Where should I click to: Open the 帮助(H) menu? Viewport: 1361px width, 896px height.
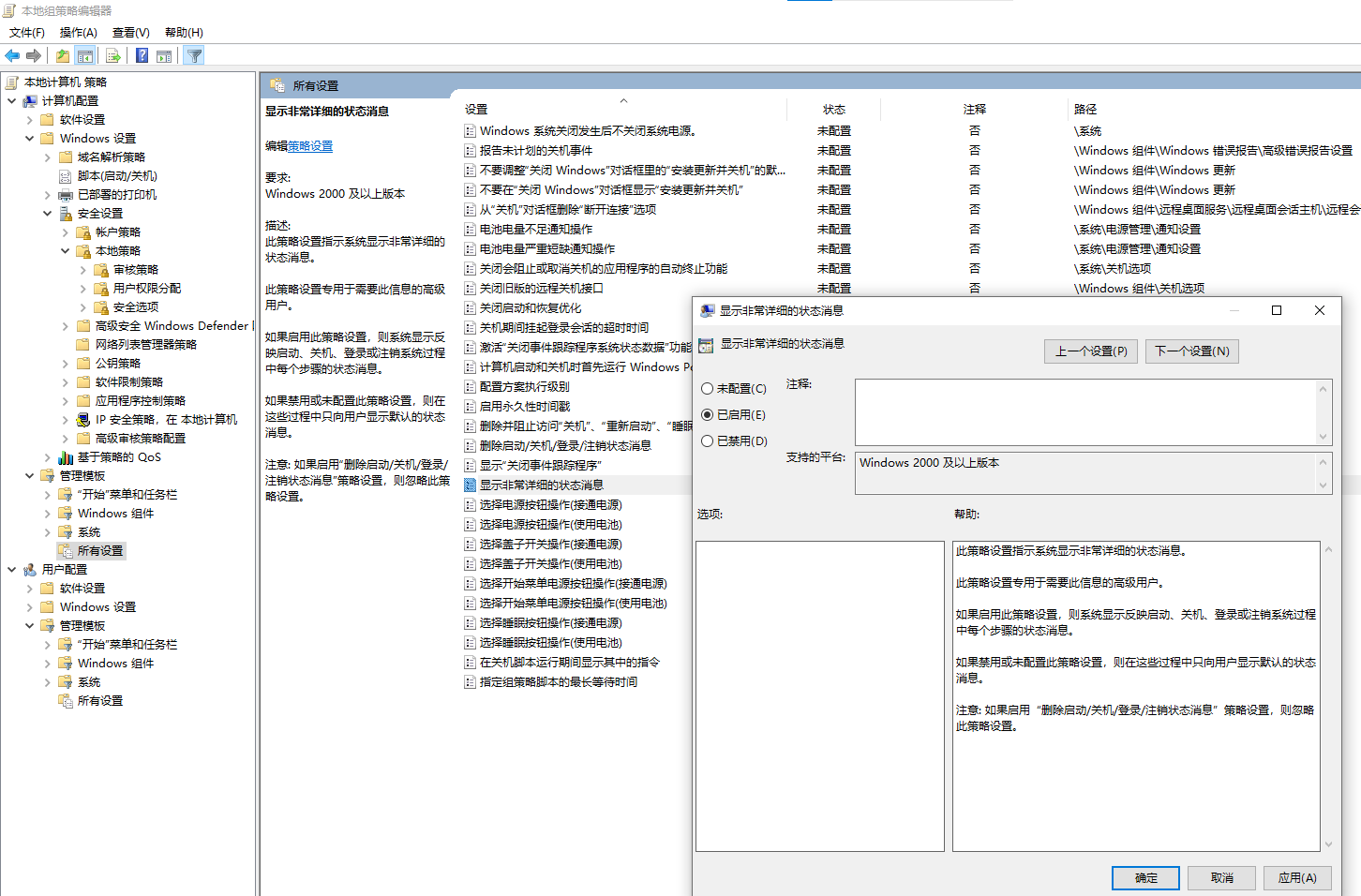pos(184,33)
